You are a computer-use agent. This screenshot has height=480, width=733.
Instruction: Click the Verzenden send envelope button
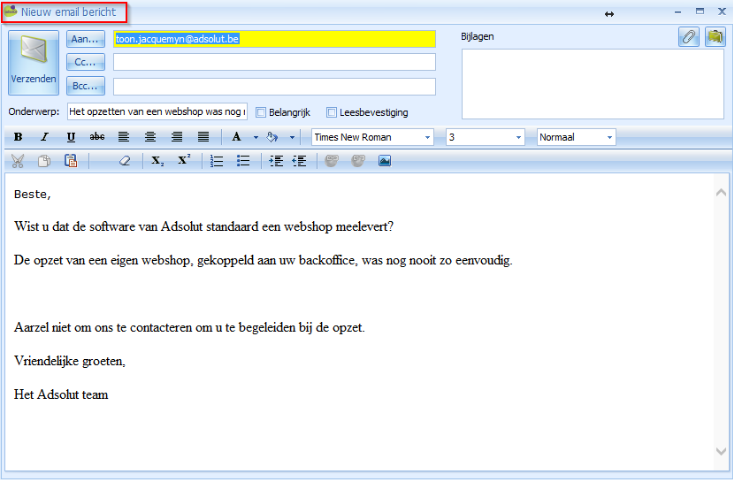tap(33, 63)
